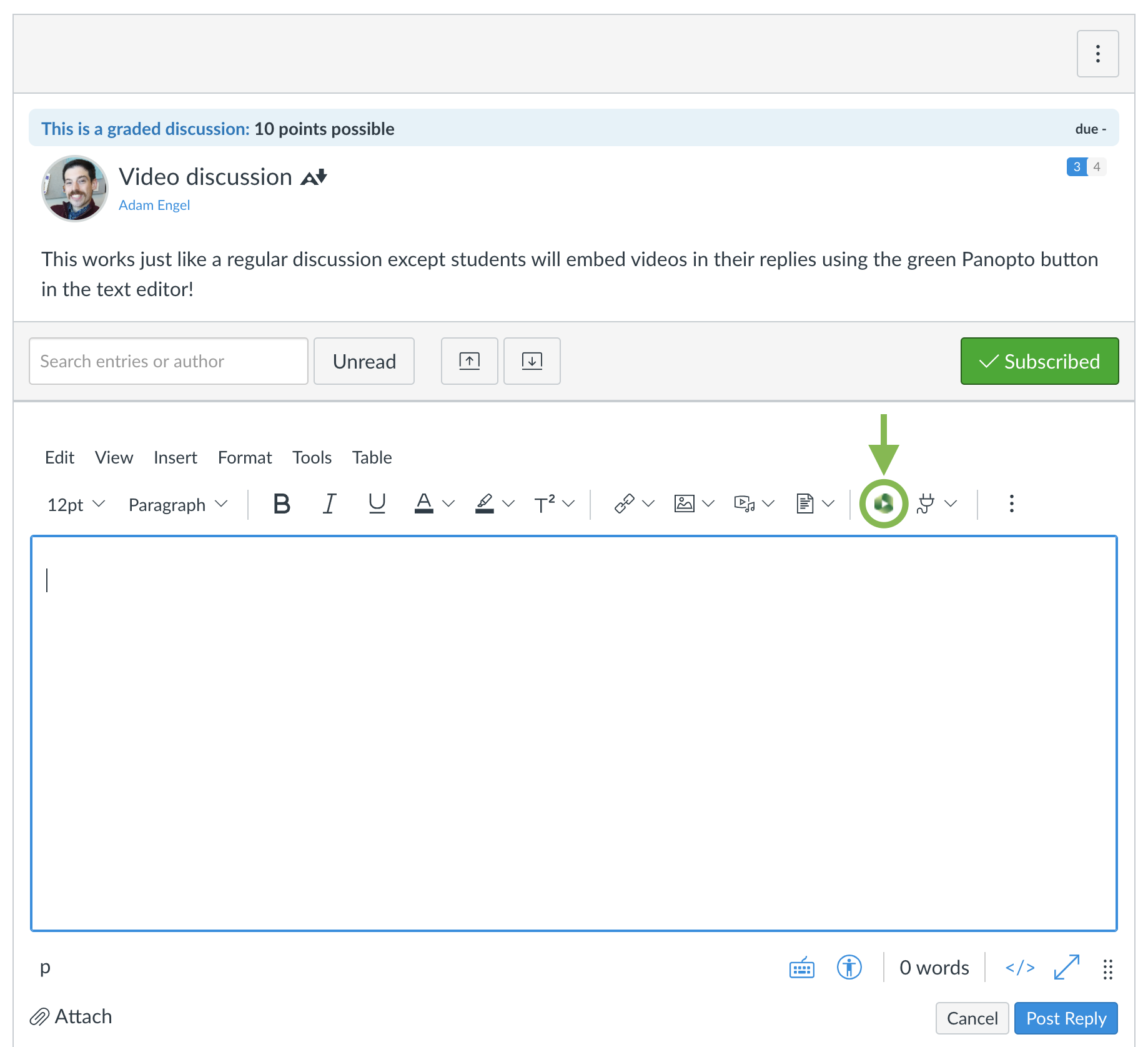This screenshot has height=1047, width=1148.
Task: Show keyboard shortcuts icon
Action: coord(801,968)
